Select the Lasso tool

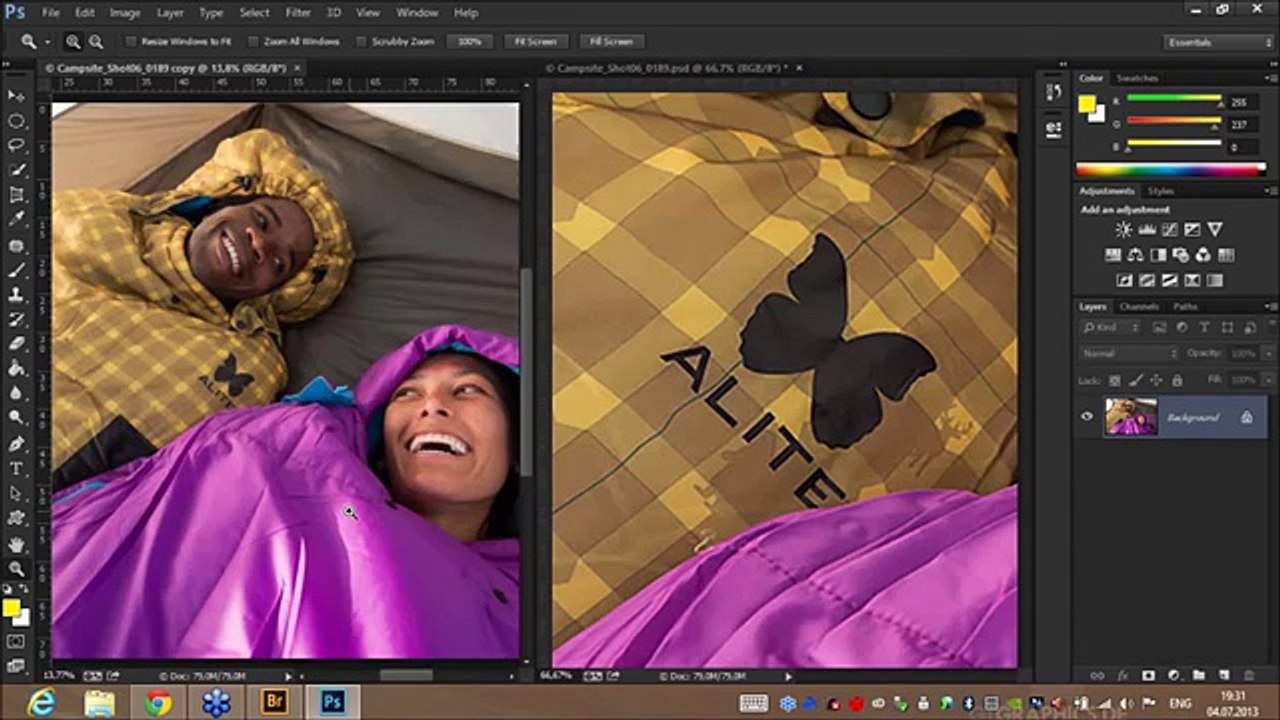coord(16,146)
